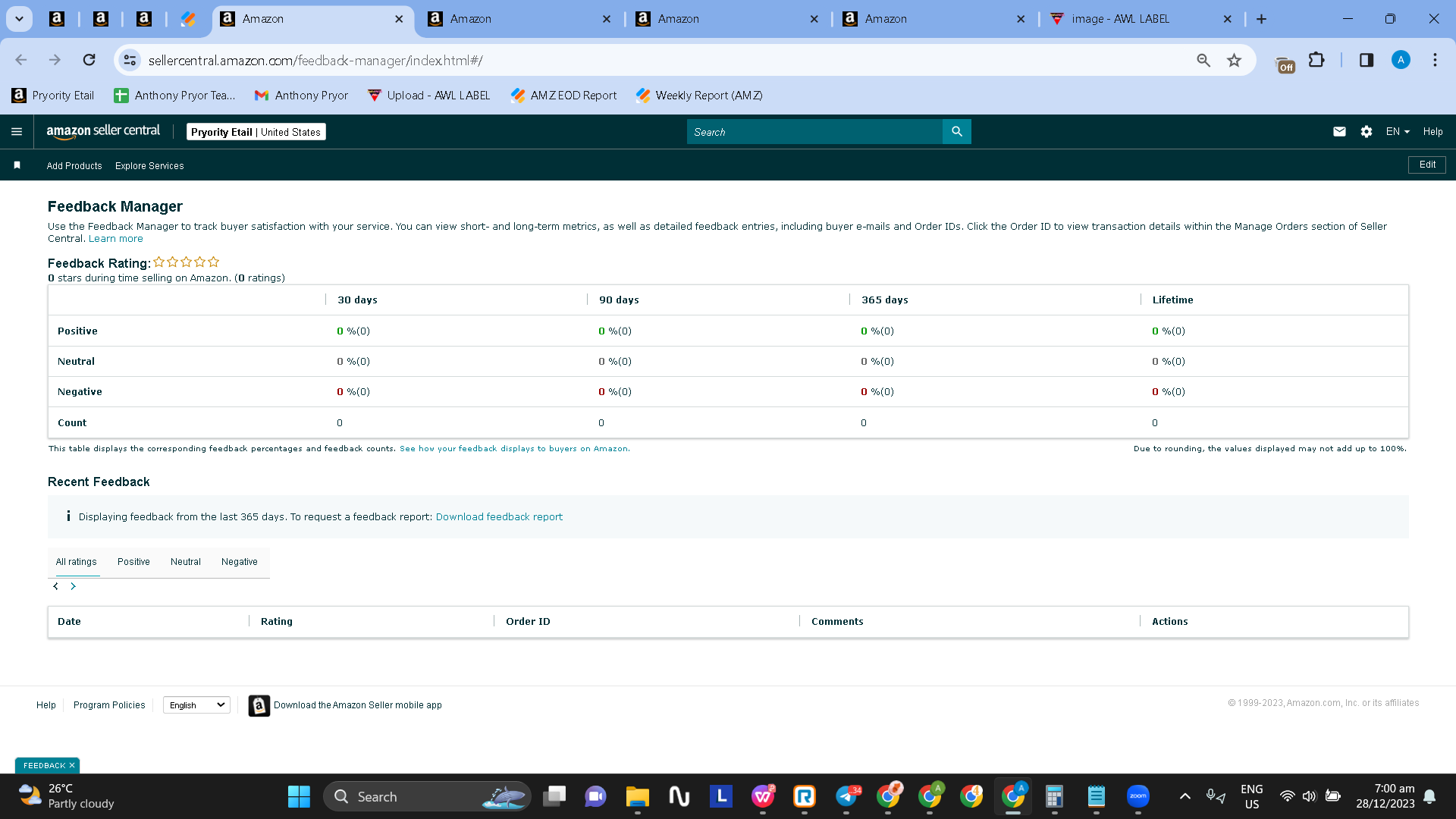Viewport: 1456px width, 819px height.
Task: Select the All ratings tab
Action: pos(77,562)
